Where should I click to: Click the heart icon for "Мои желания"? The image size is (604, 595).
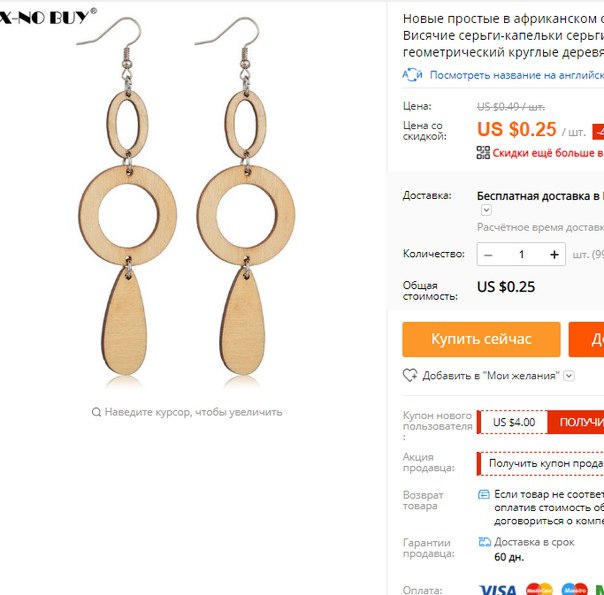click(x=410, y=375)
